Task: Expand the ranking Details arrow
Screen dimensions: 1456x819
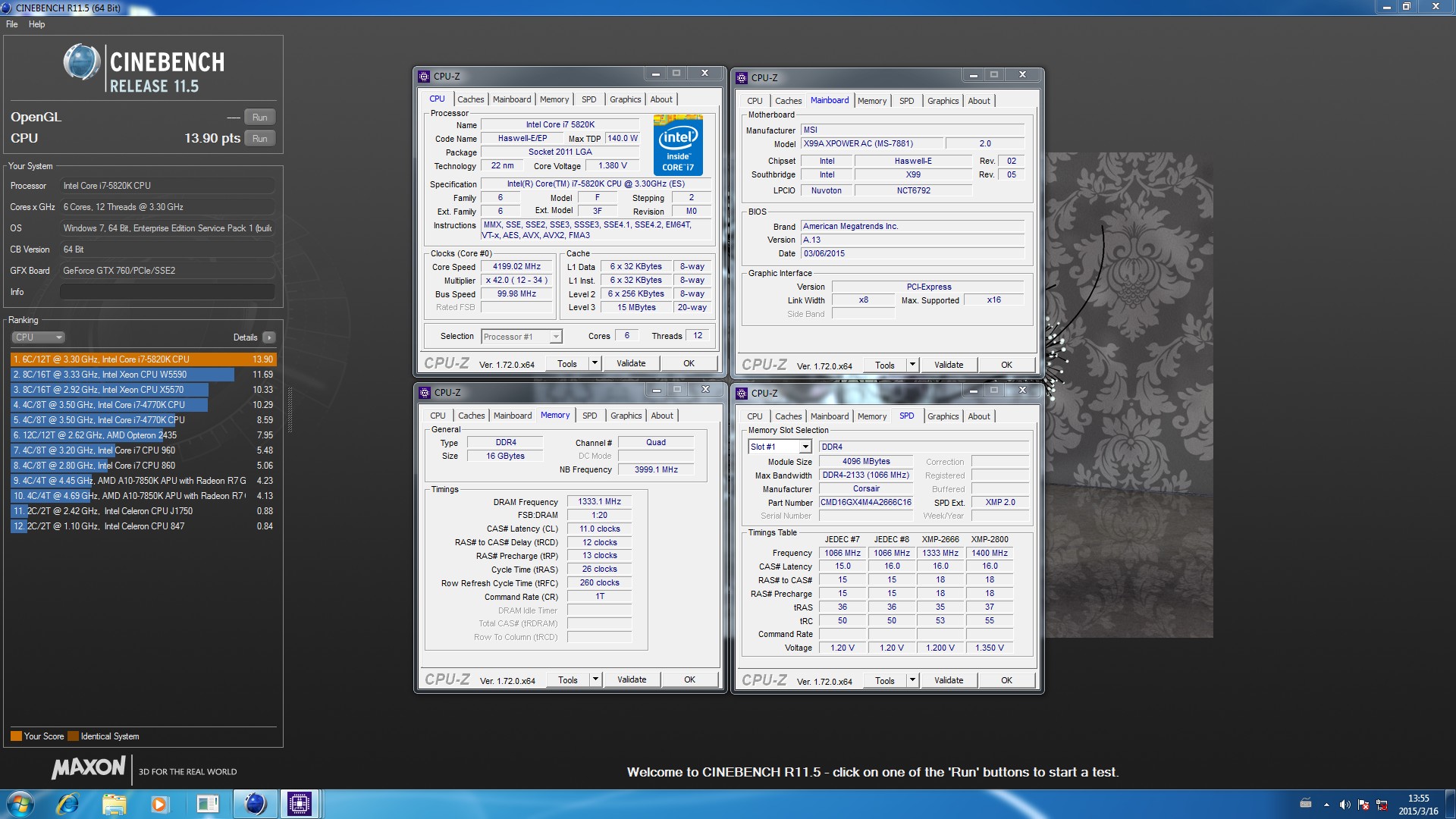Action: [269, 337]
